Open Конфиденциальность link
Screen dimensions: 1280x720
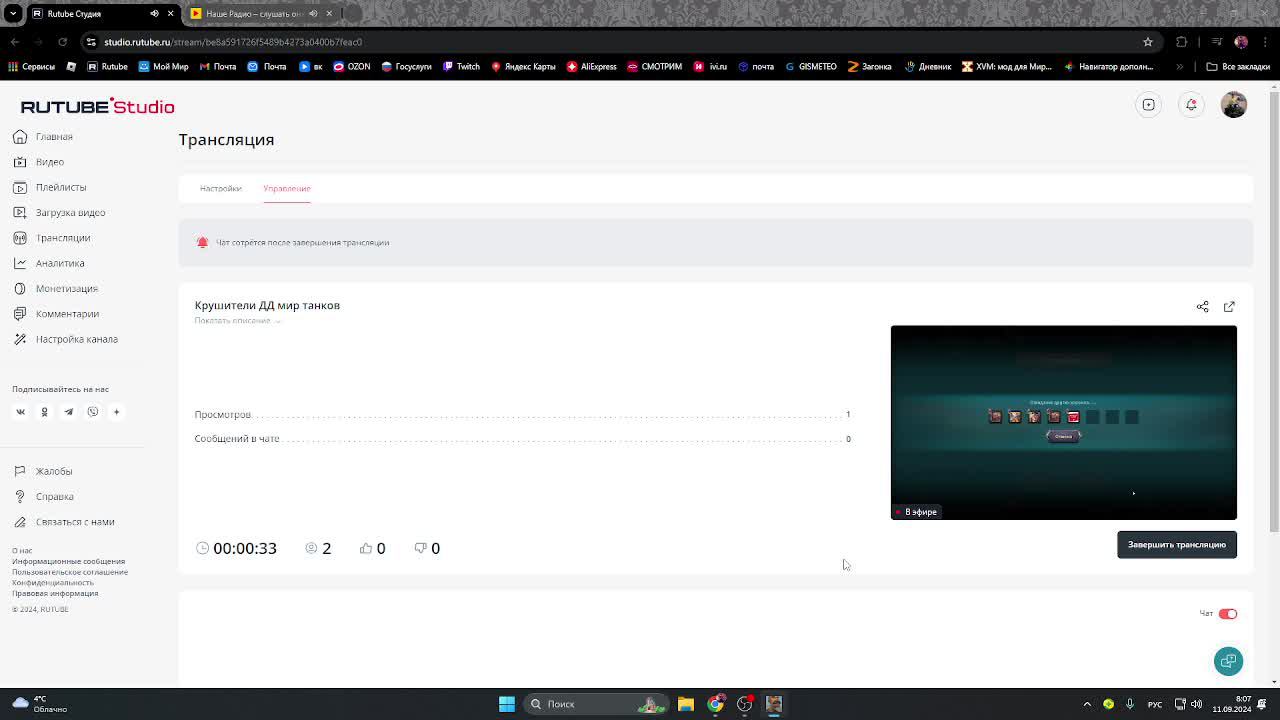coord(53,583)
